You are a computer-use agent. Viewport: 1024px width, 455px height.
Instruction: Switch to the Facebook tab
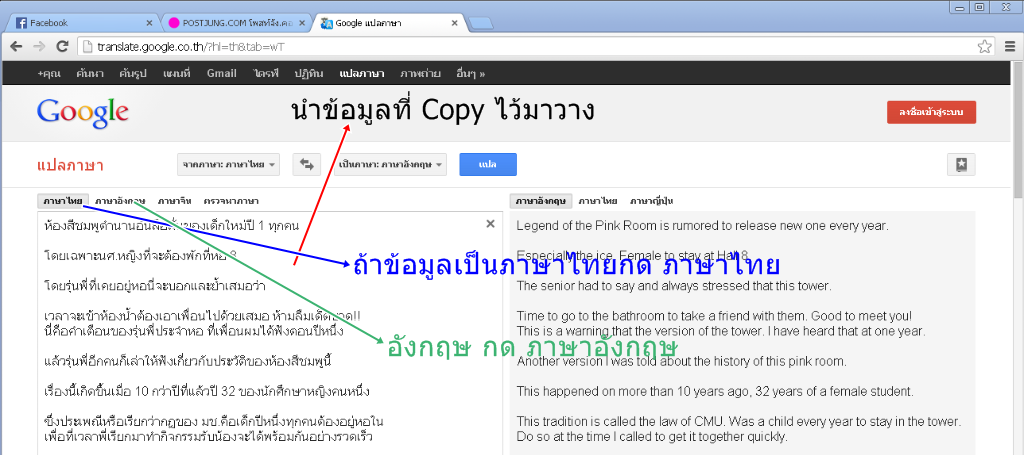80,22
